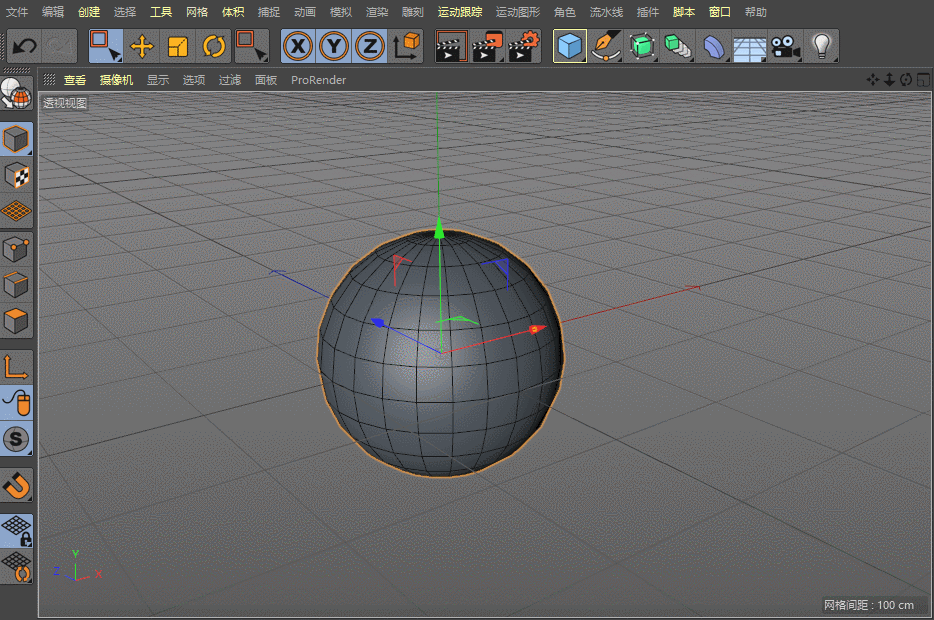Open the 选择 menu
The width and height of the screenshot is (934, 620).
coord(124,12)
